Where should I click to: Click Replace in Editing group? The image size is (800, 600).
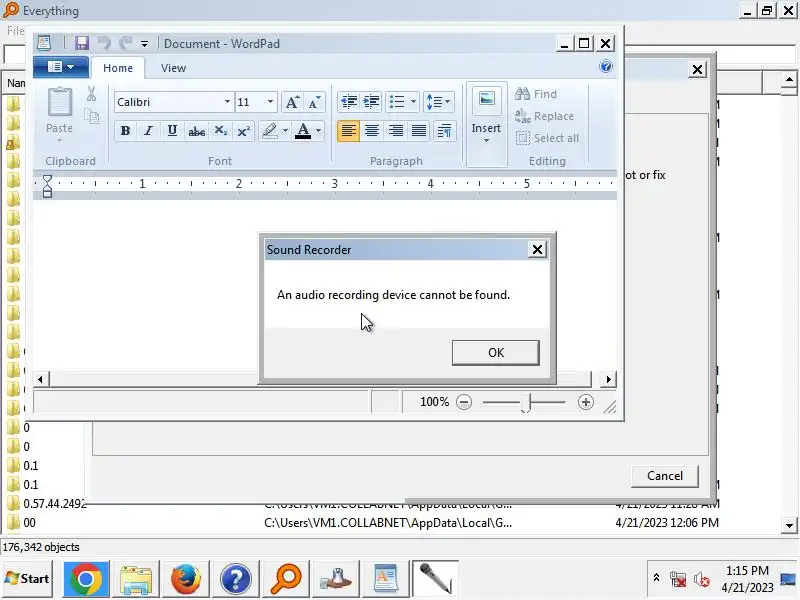[x=544, y=116]
